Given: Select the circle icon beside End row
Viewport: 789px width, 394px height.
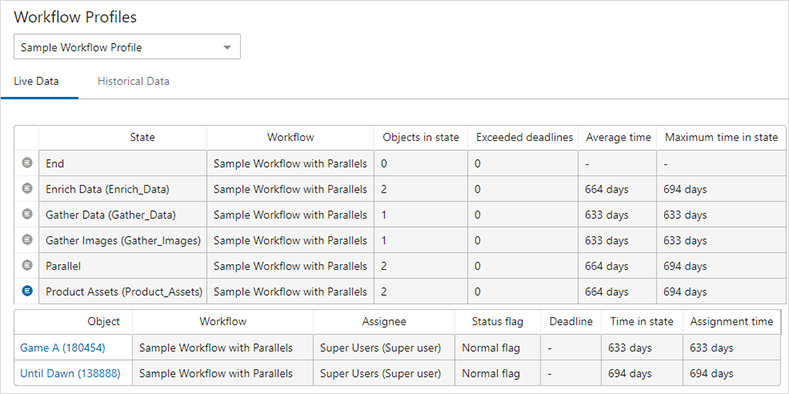Looking at the screenshot, I should 27,163.
